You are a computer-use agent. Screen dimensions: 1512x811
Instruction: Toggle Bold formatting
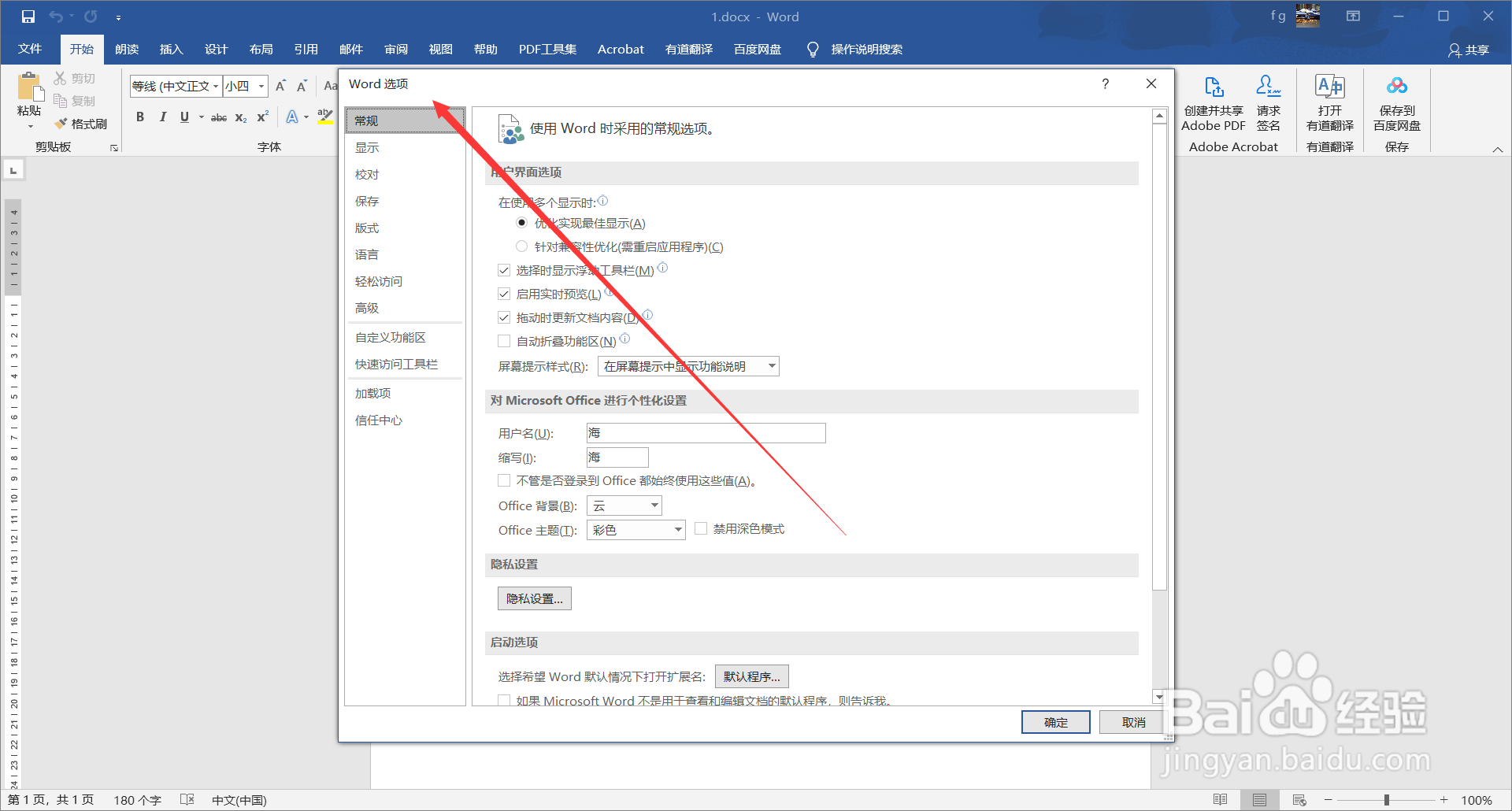click(x=140, y=117)
